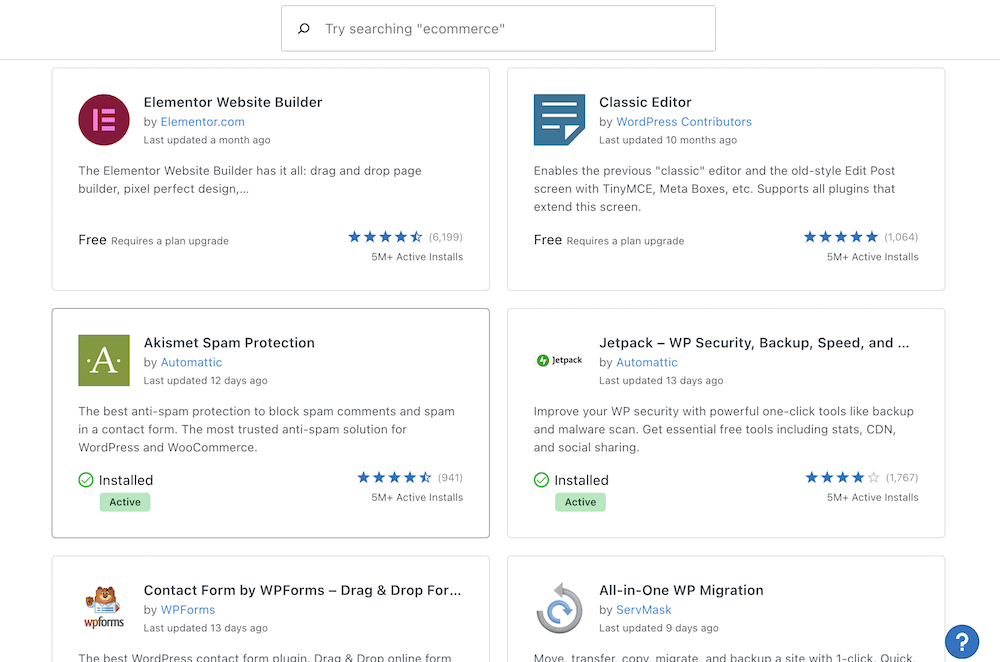The width and height of the screenshot is (1000, 662).
Task: Click the Automattic link under Akismet
Action: tap(191, 362)
